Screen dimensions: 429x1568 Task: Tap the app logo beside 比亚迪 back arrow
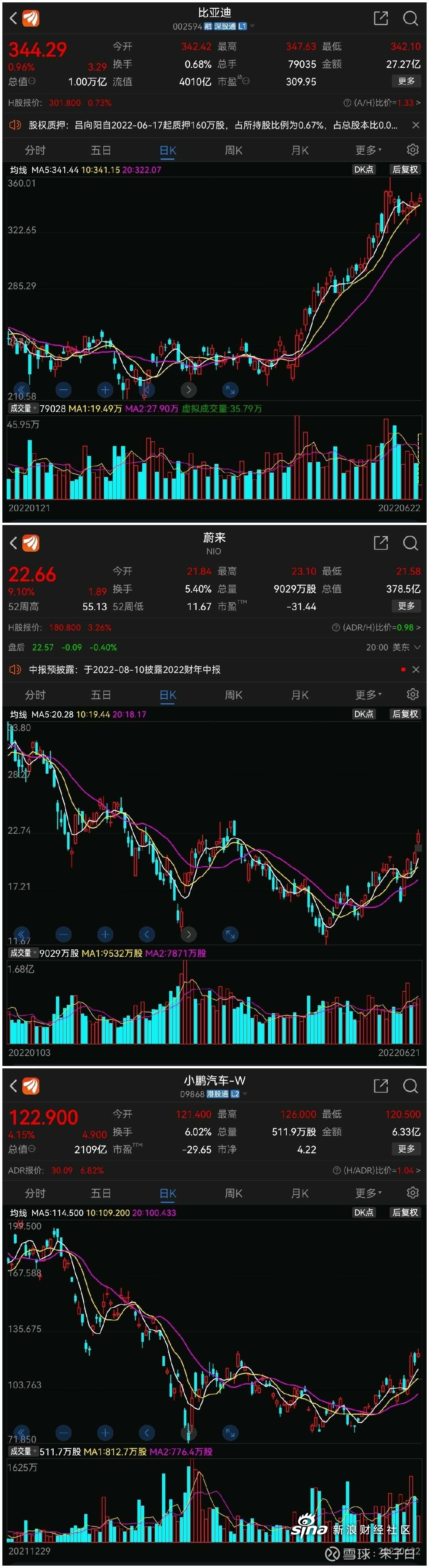point(31,18)
